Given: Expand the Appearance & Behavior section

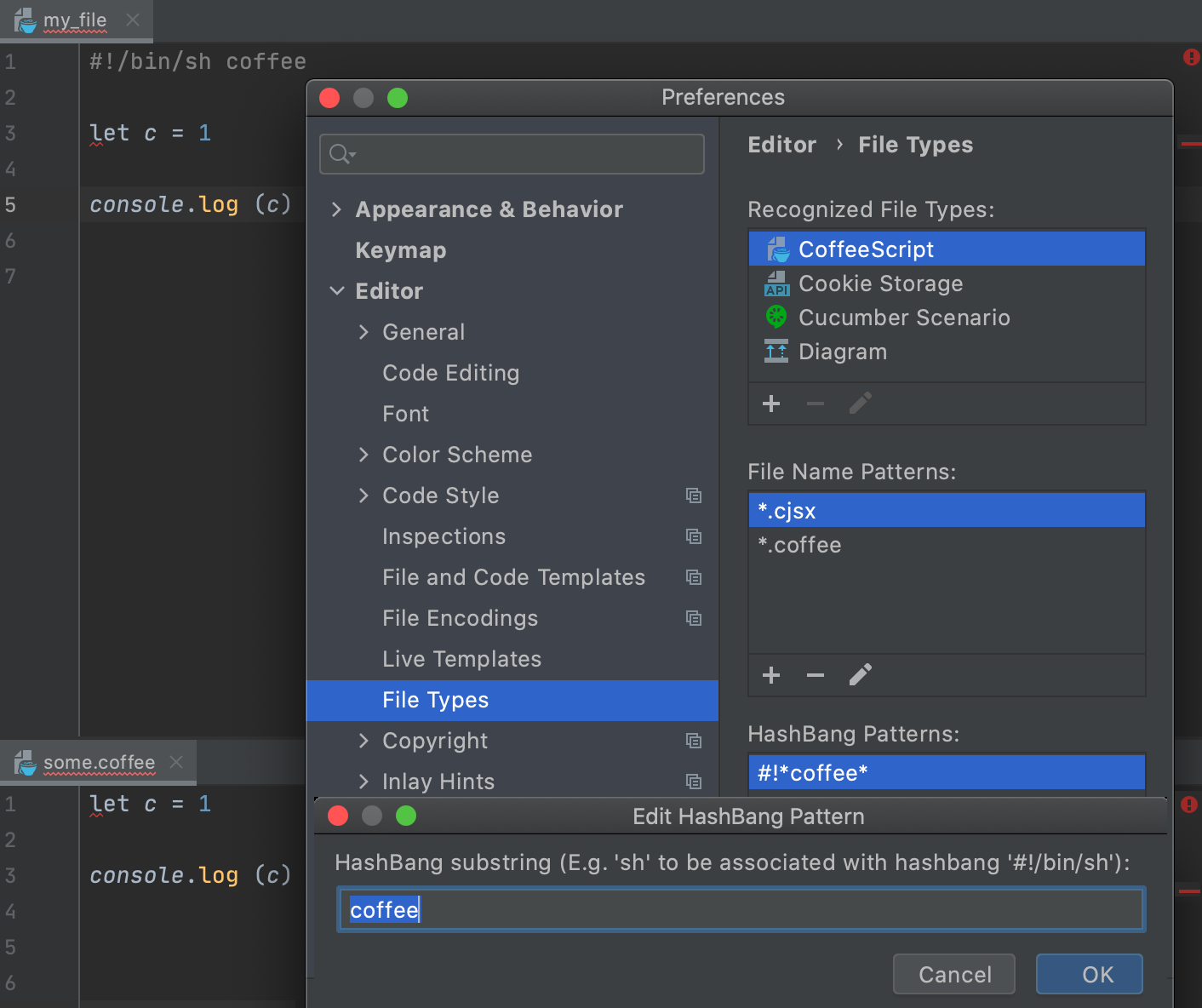Looking at the screenshot, I should (336, 209).
